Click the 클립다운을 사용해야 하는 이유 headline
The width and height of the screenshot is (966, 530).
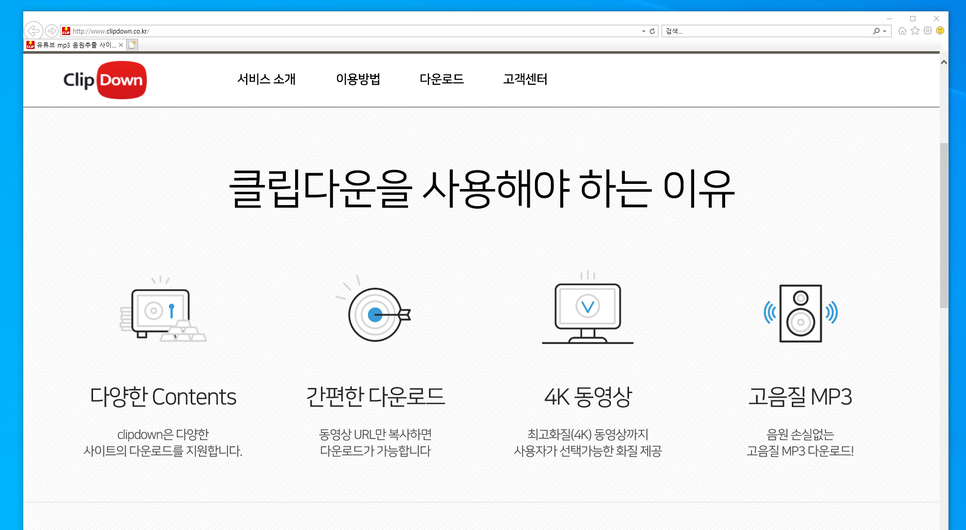click(482, 189)
